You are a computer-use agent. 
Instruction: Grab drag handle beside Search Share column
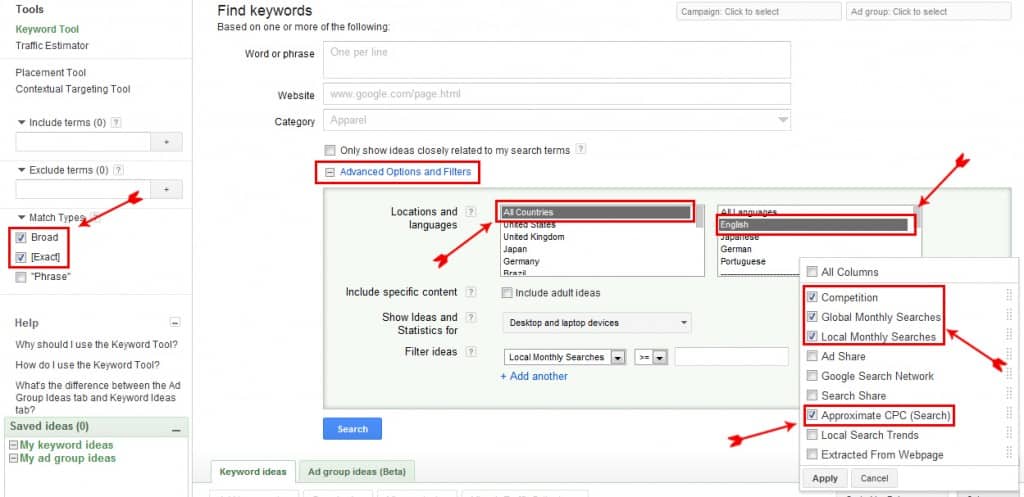point(1009,395)
